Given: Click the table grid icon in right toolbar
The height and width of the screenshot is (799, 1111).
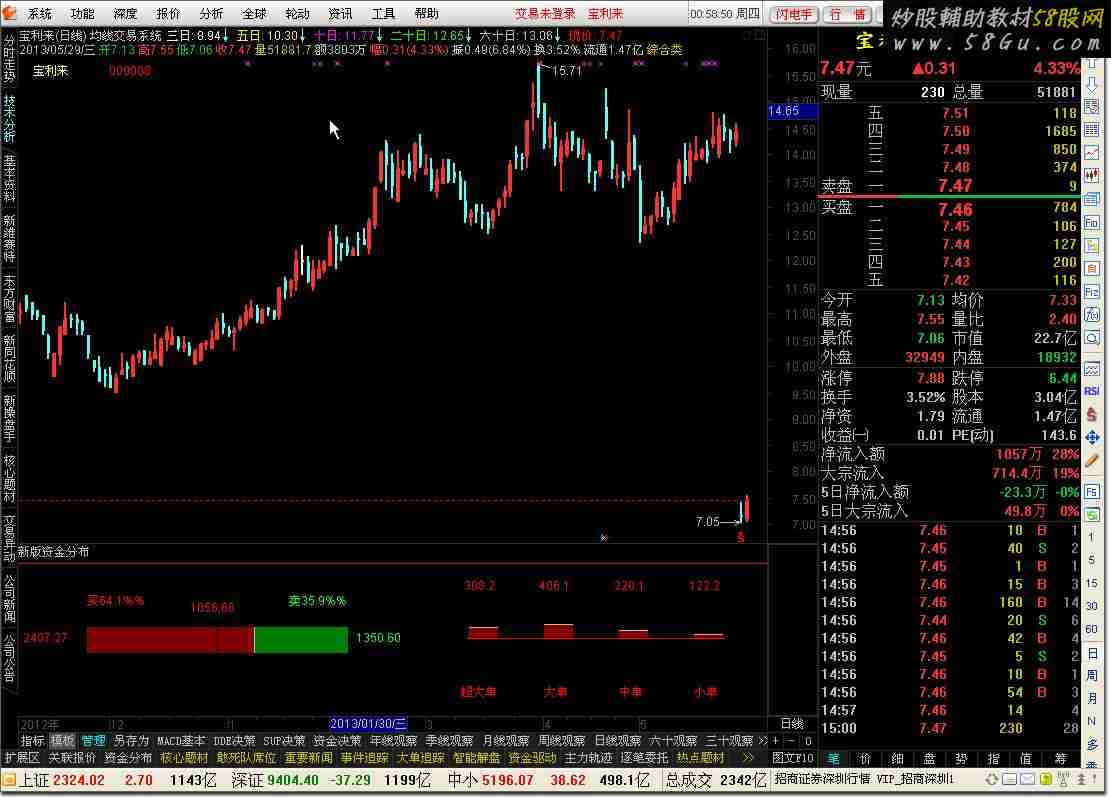Looking at the screenshot, I should [1092, 130].
